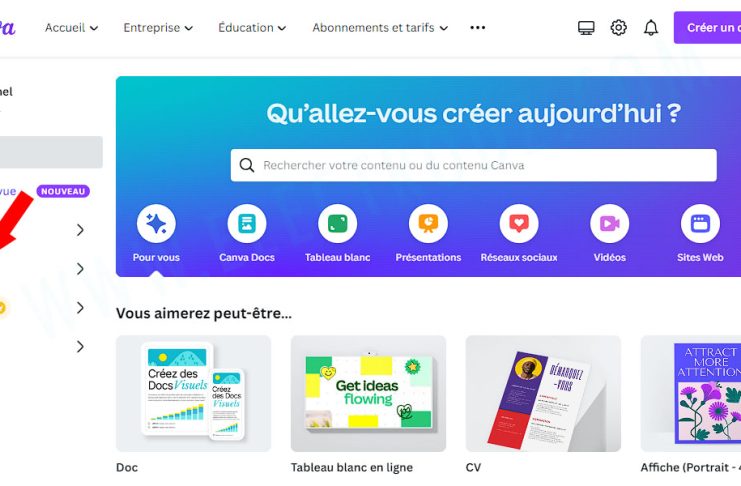Open the Vidéos category icon
Image resolution: width=741 pixels, height=486 pixels.
coord(610,224)
